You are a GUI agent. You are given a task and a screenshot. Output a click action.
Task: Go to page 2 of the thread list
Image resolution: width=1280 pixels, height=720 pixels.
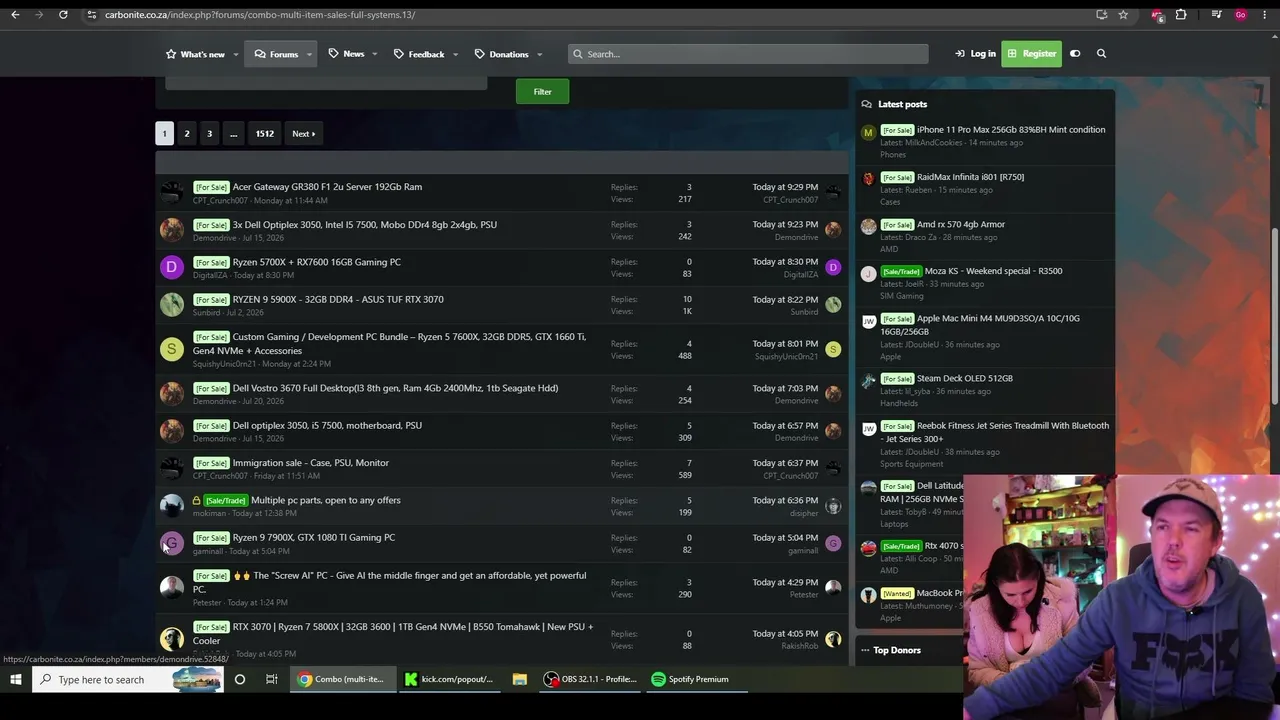coord(187,134)
